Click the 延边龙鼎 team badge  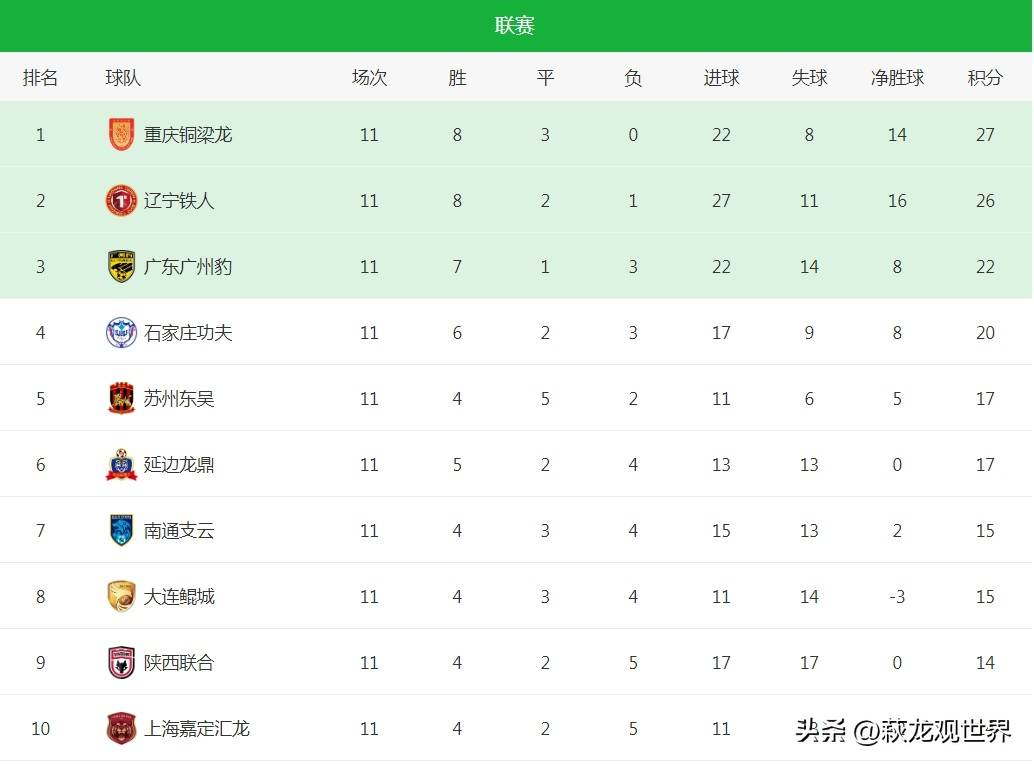point(121,464)
